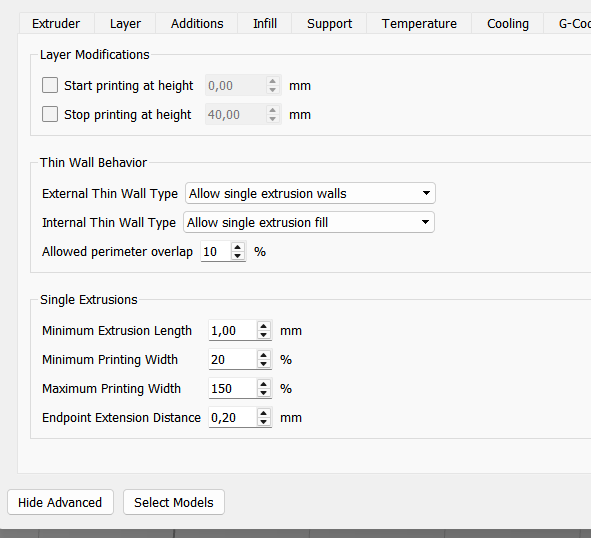Open Internal Thin Wall Type dropdown
The width and height of the screenshot is (591, 538).
[x=309, y=222]
